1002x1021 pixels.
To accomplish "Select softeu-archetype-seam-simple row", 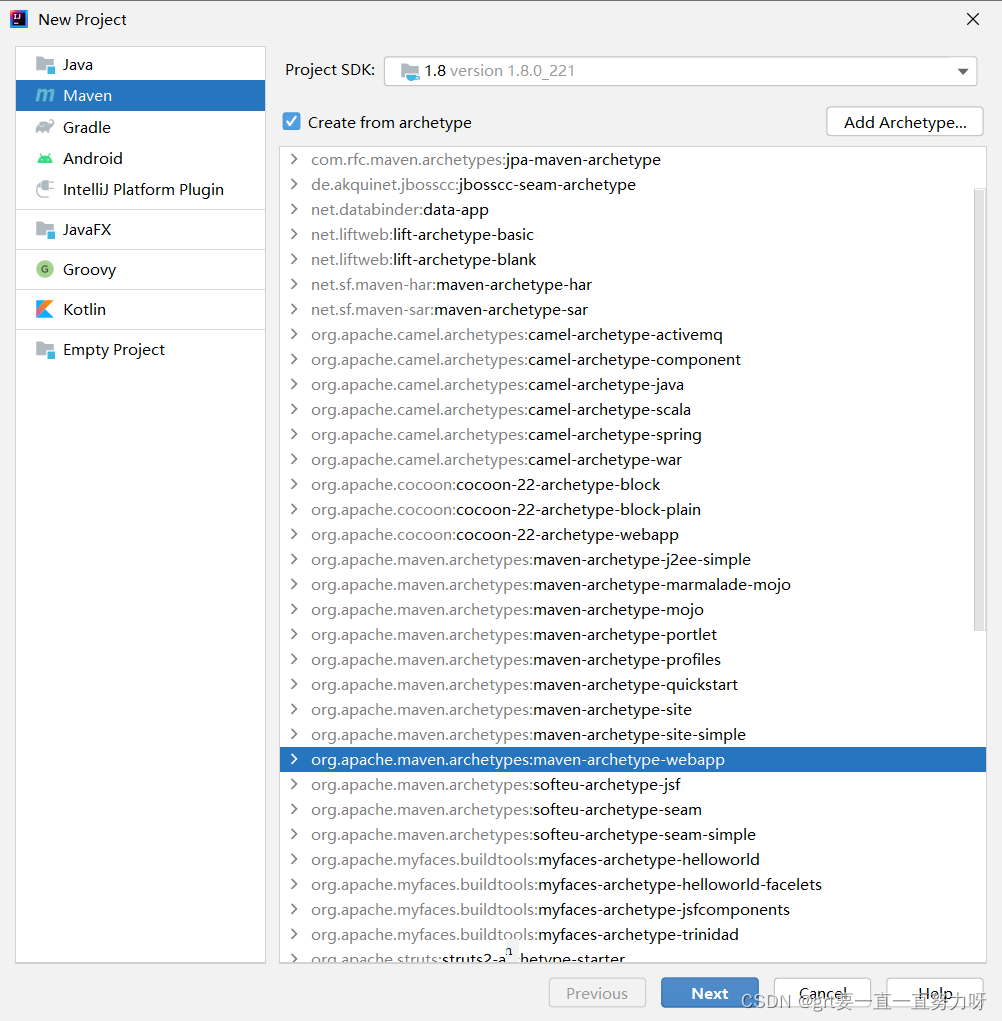I will coord(633,835).
